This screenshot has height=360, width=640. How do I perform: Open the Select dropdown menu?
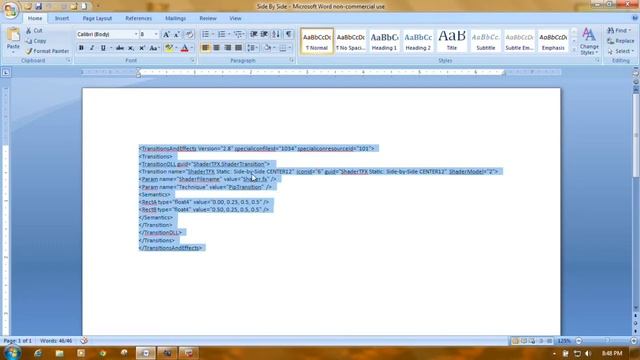(x=620, y=51)
